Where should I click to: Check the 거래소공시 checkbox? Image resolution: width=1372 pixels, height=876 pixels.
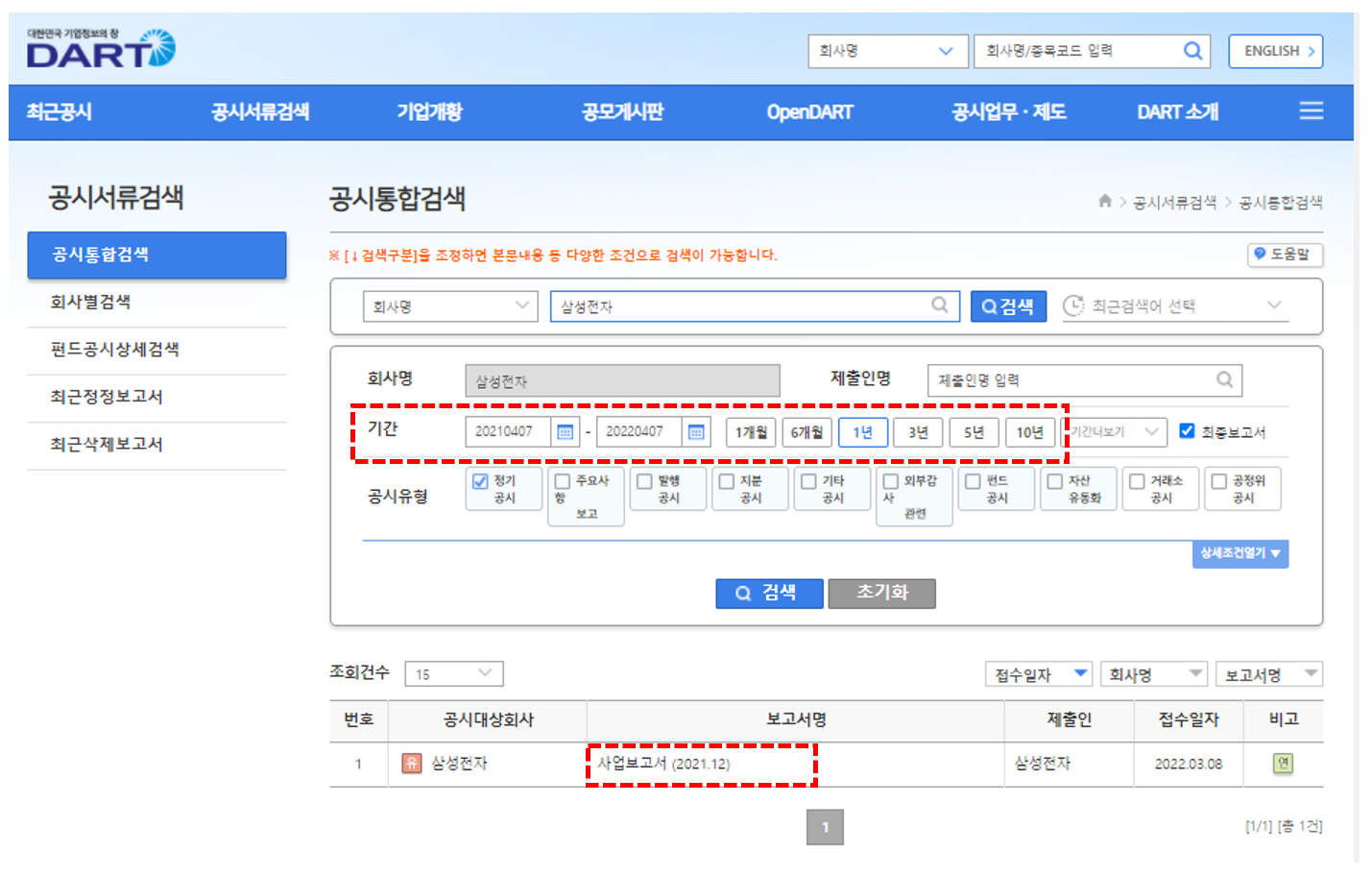1137,481
